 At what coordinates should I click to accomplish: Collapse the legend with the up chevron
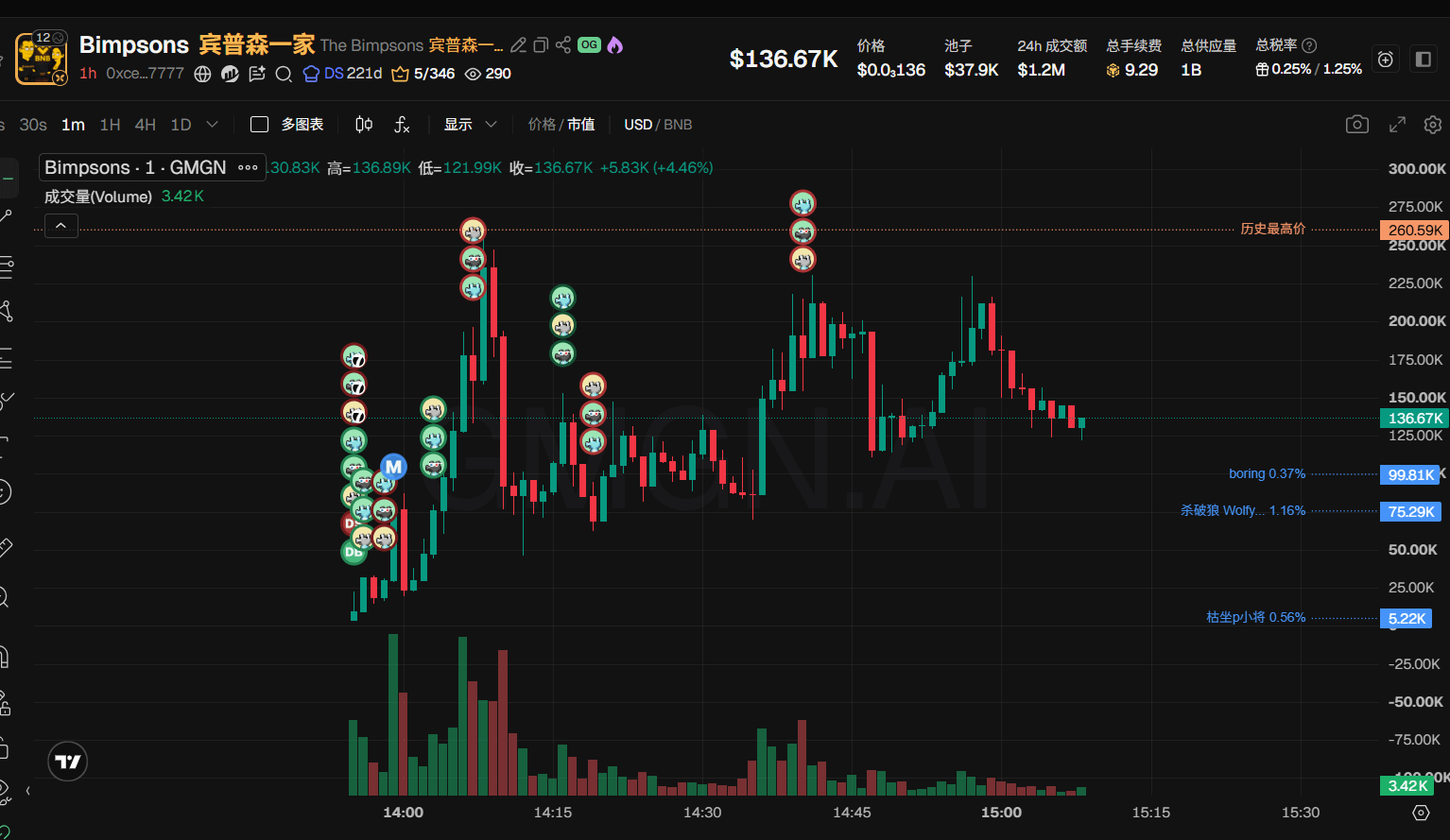tap(61, 226)
